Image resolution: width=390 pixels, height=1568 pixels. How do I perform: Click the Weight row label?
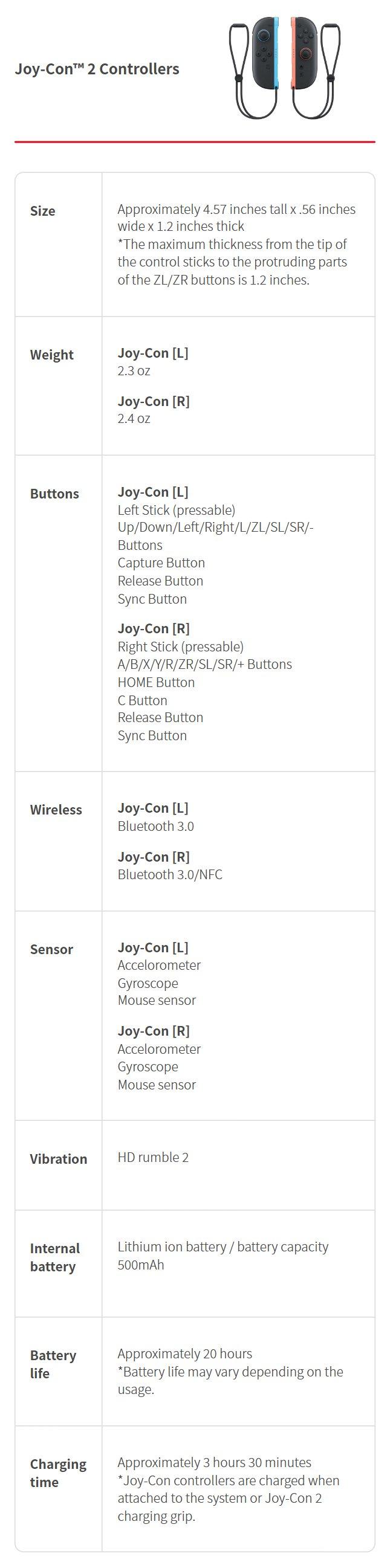pos(52,355)
